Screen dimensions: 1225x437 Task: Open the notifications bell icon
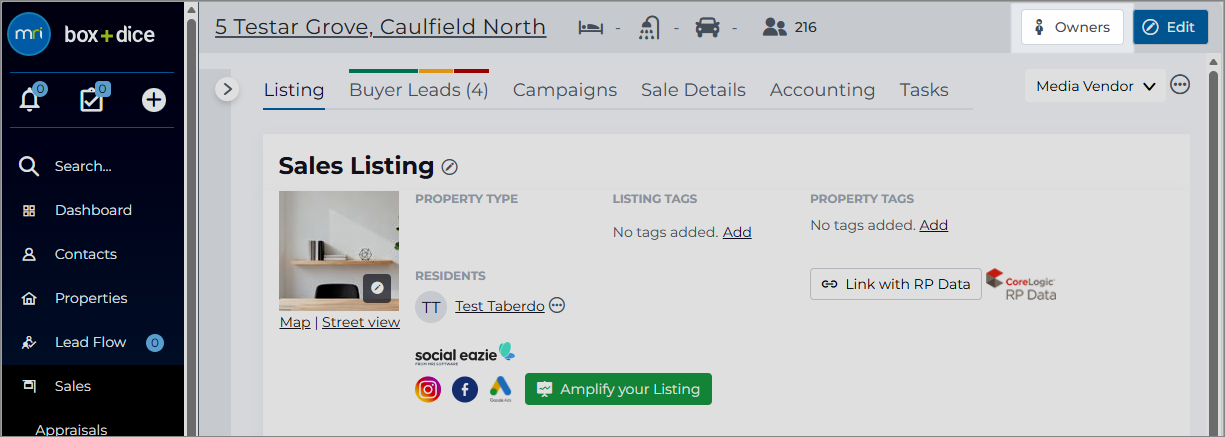[x=29, y=99]
